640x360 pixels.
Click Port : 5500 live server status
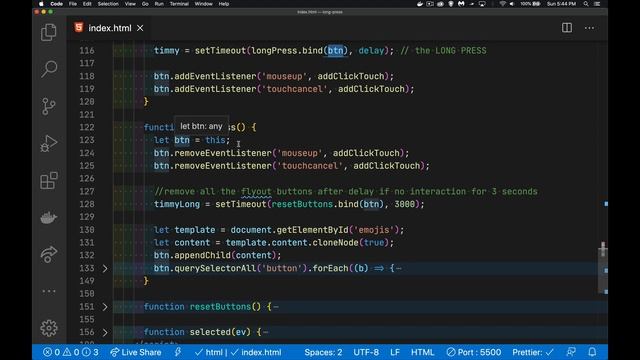coord(473,352)
